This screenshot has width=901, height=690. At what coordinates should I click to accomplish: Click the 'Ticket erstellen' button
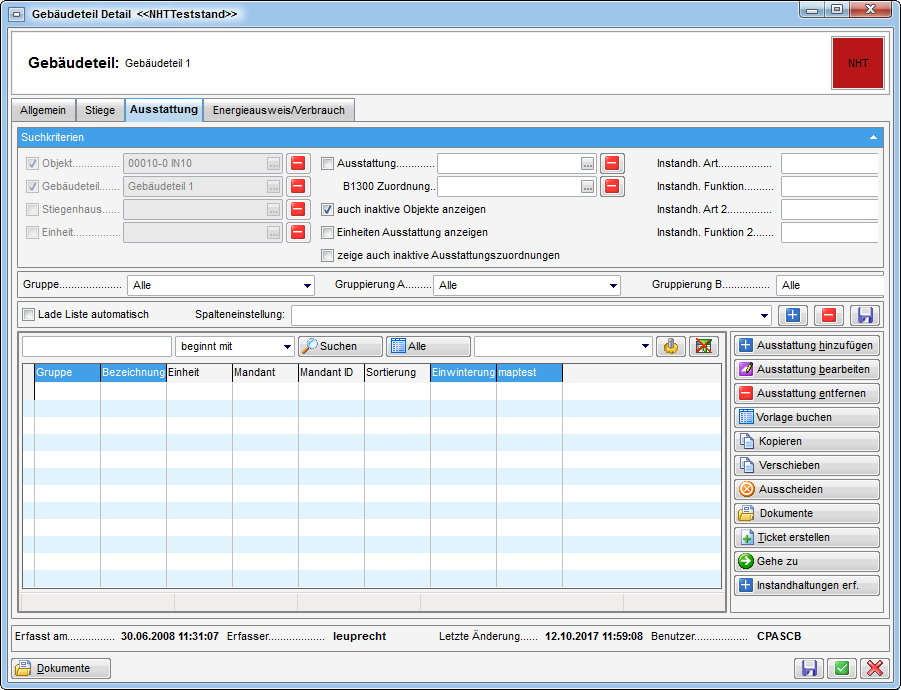tap(806, 537)
